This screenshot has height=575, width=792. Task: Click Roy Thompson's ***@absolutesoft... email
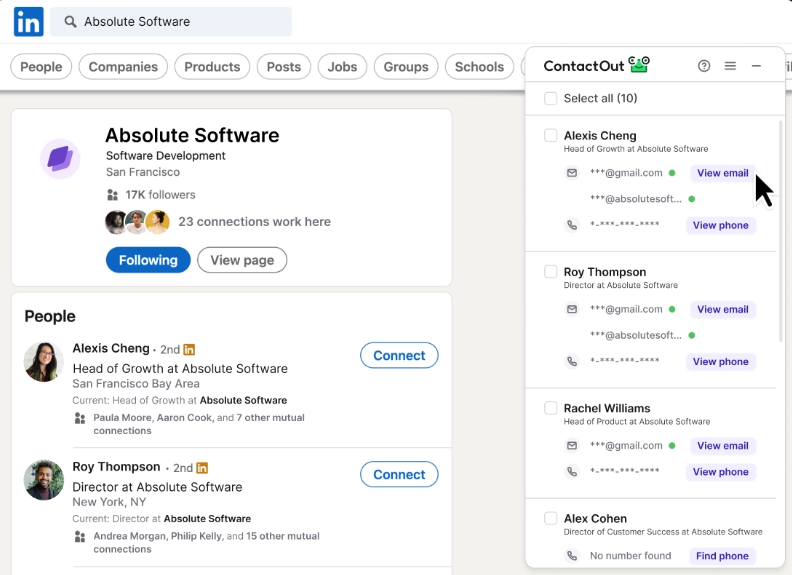(636, 336)
